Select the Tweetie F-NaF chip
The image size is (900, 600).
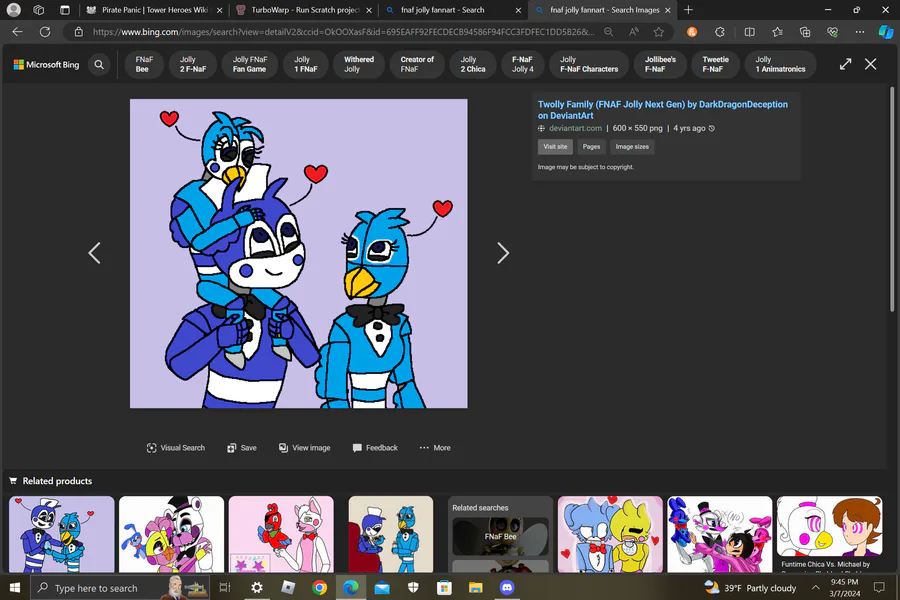pos(715,64)
